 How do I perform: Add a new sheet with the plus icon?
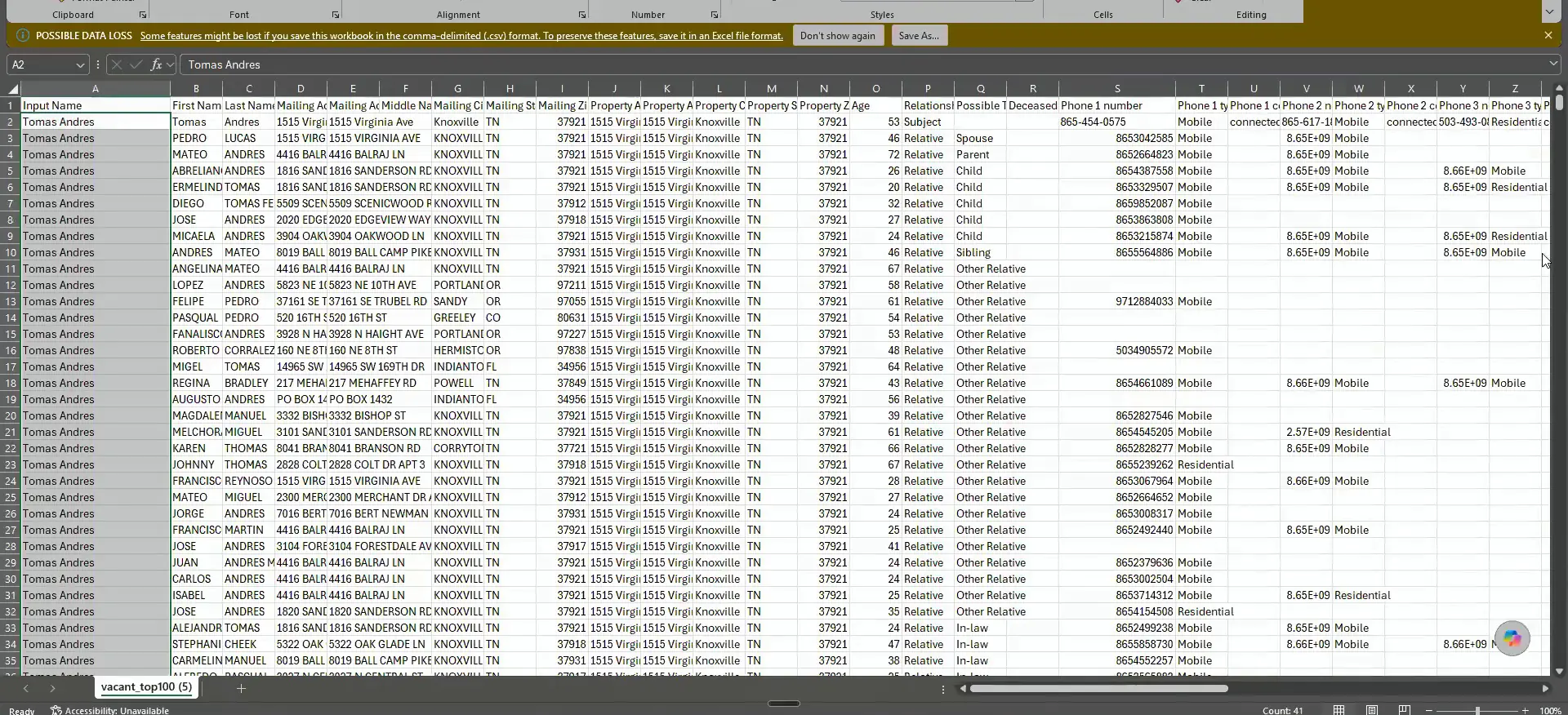[x=241, y=688]
